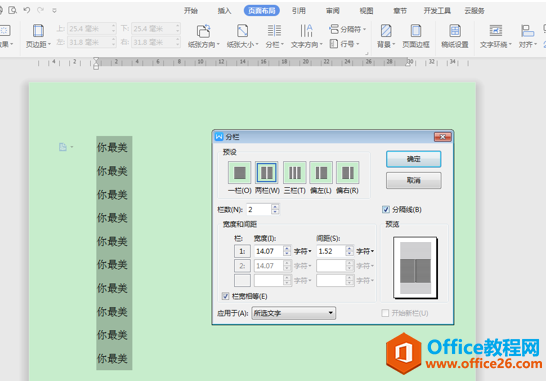This screenshot has width=549, height=381.
Task: Open the 文字环绕 text wrap tool
Action: [495, 36]
